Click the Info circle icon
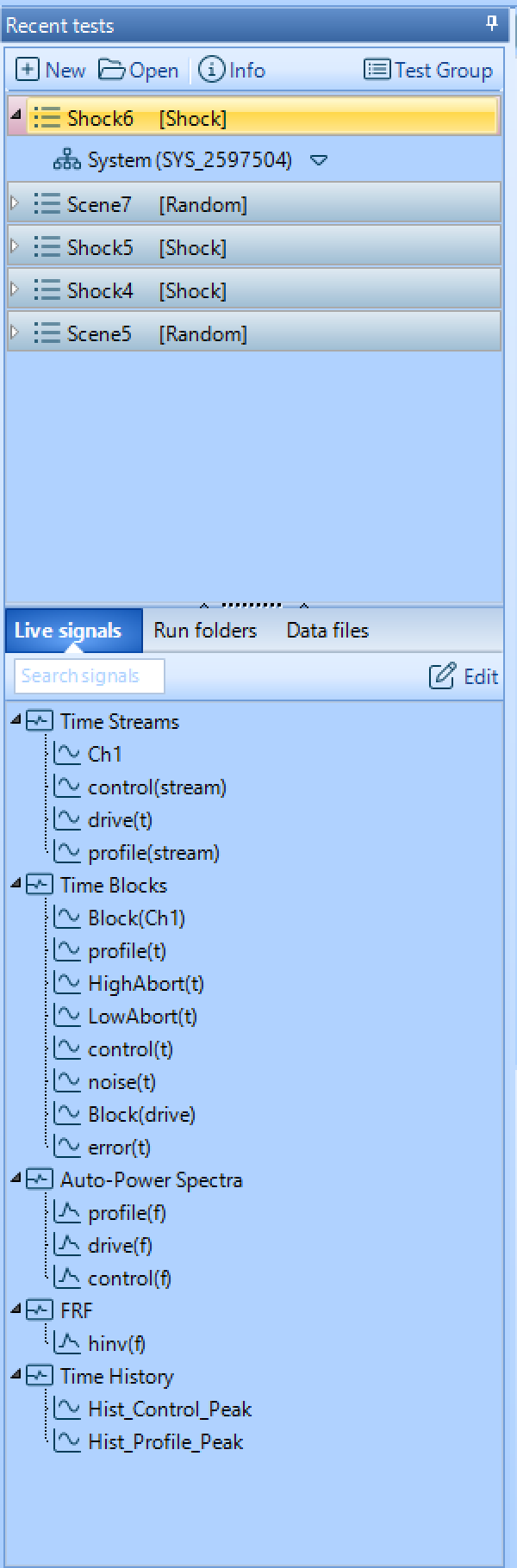 point(211,70)
